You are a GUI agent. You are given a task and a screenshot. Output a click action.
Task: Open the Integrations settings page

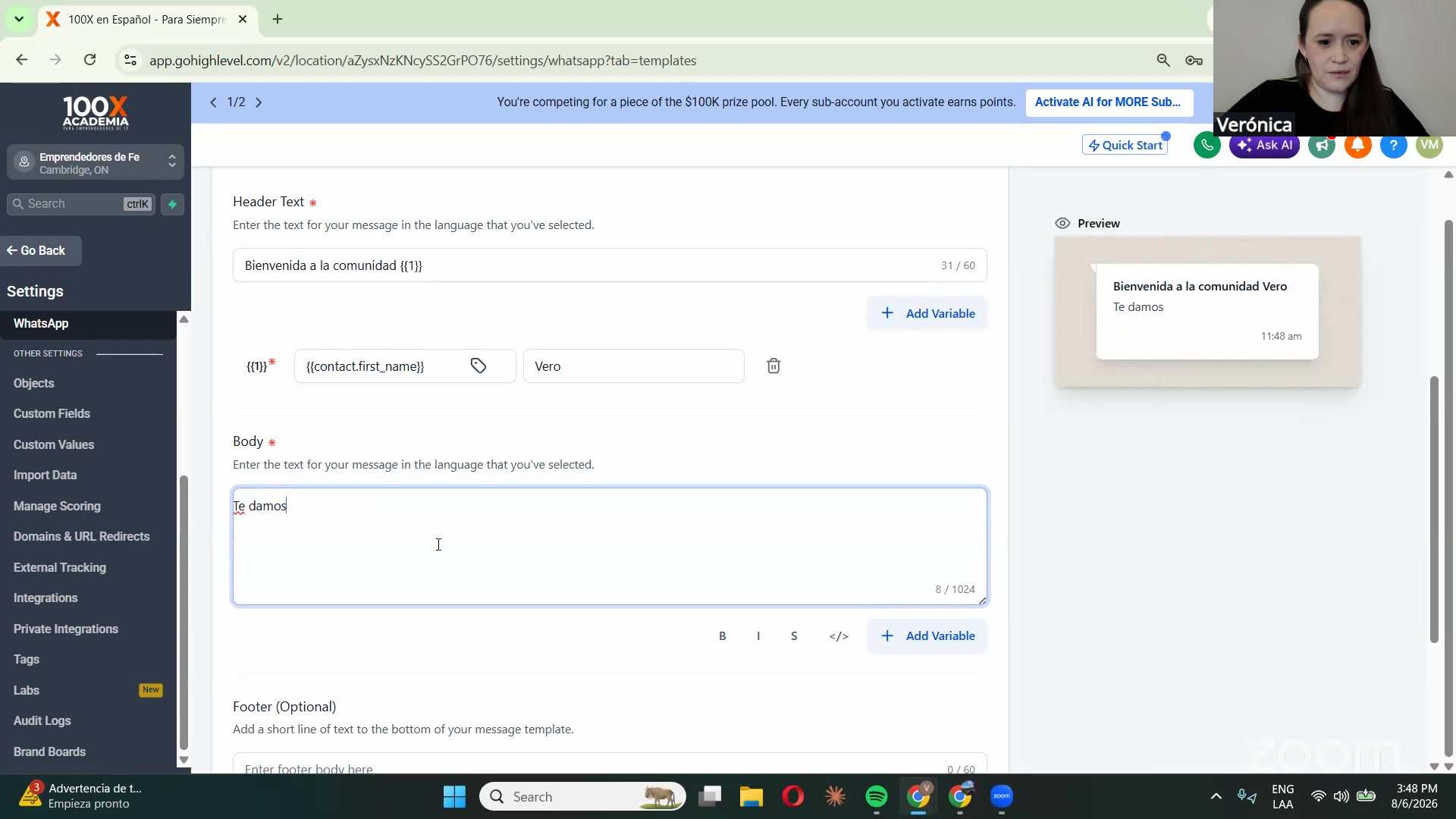click(x=45, y=598)
